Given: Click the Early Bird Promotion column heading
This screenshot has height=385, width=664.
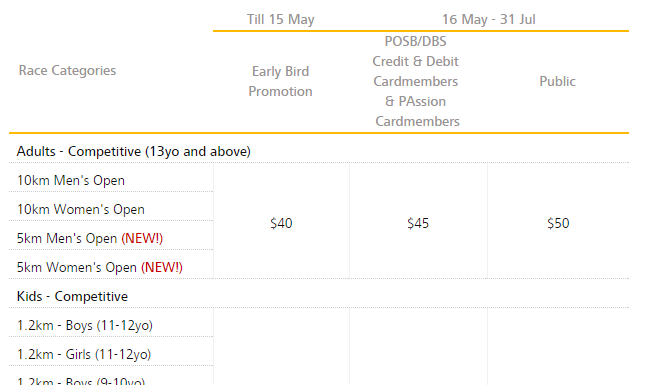Looking at the screenshot, I should click(x=280, y=81).
